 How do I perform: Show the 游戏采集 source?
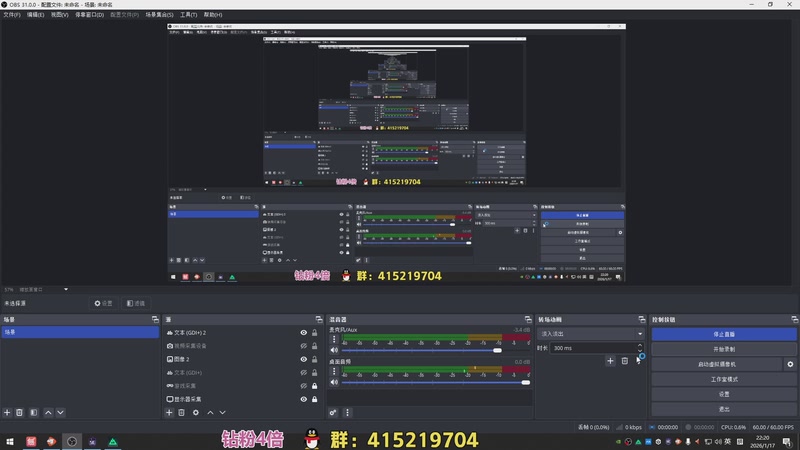pyautogui.click(x=304, y=386)
